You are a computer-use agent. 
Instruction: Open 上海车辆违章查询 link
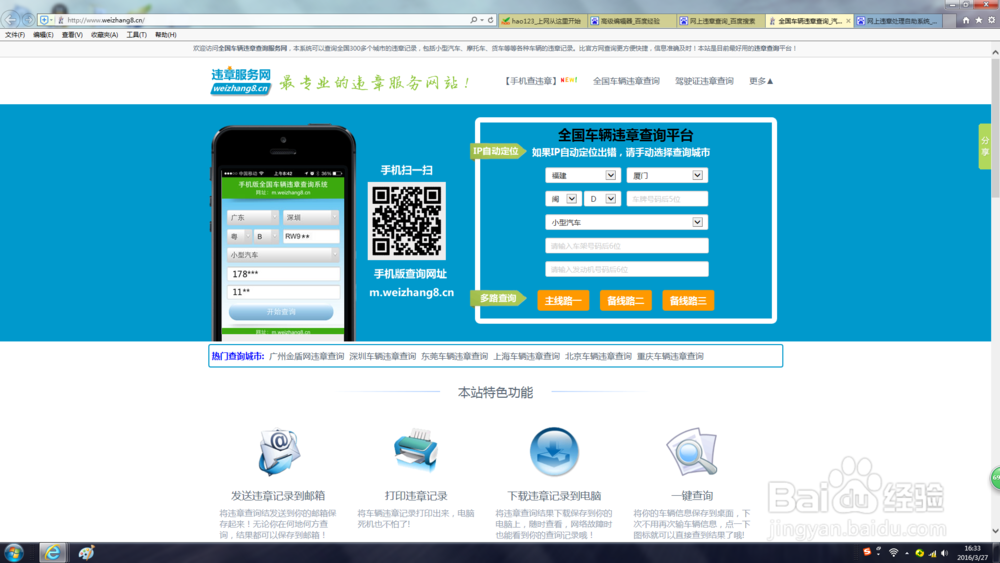pyautogui.click(x=527, y=356)
